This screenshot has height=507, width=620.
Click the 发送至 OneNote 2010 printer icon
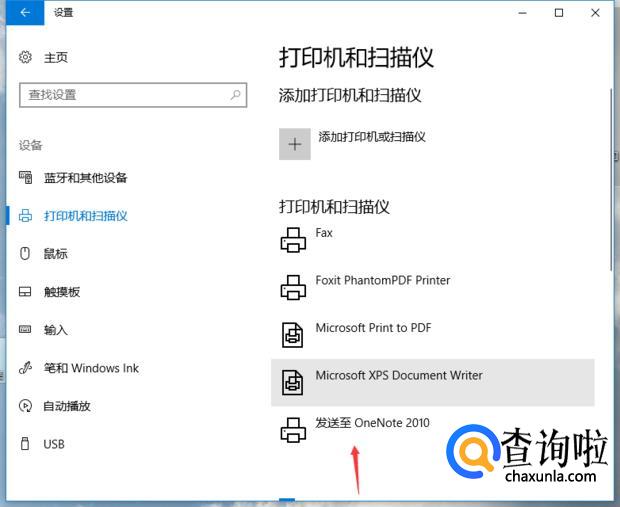click(x=293, y=430)
